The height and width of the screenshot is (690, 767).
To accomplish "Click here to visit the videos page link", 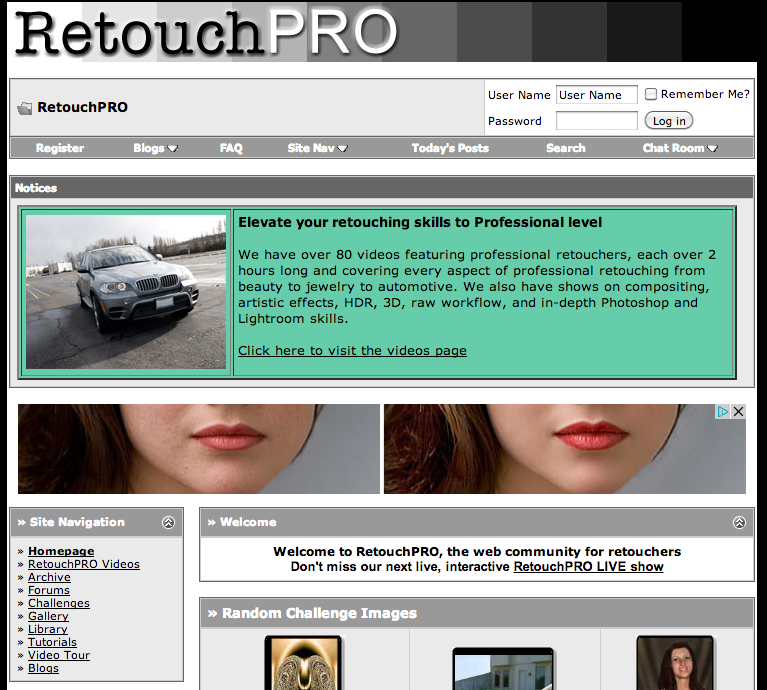I will pos(352,350).
